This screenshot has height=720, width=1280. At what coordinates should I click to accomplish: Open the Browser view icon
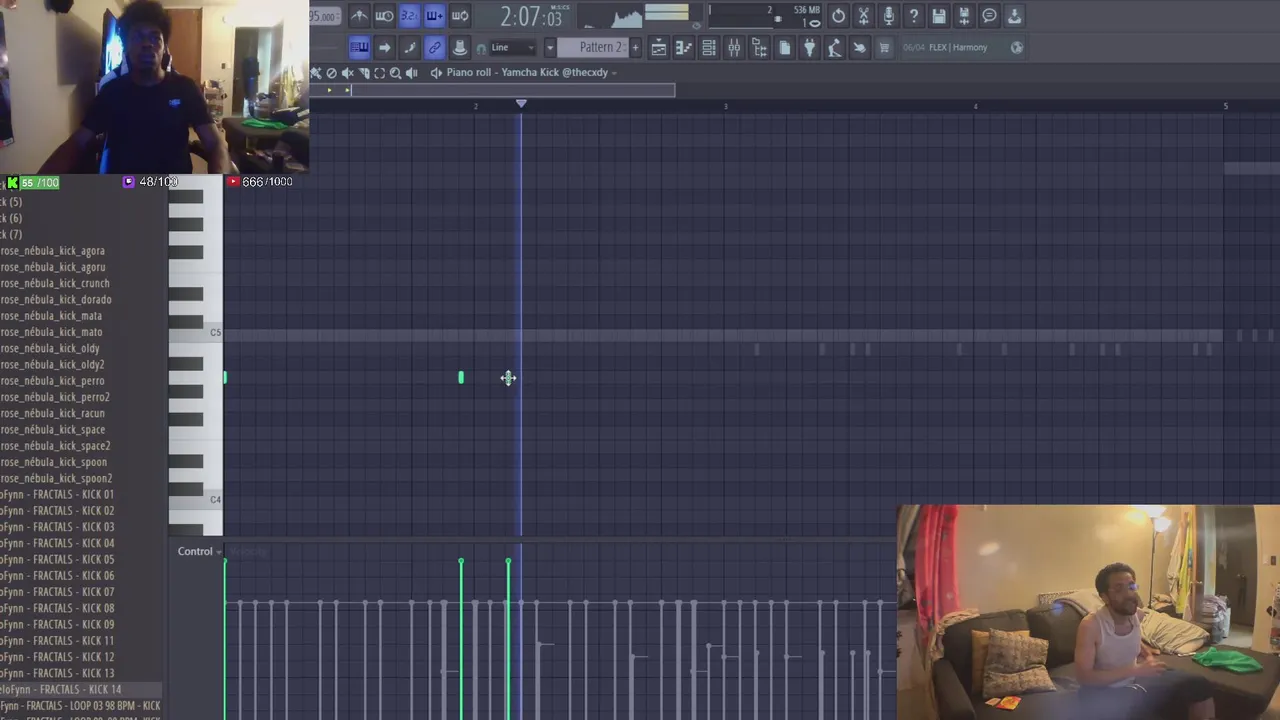point(759,47)
